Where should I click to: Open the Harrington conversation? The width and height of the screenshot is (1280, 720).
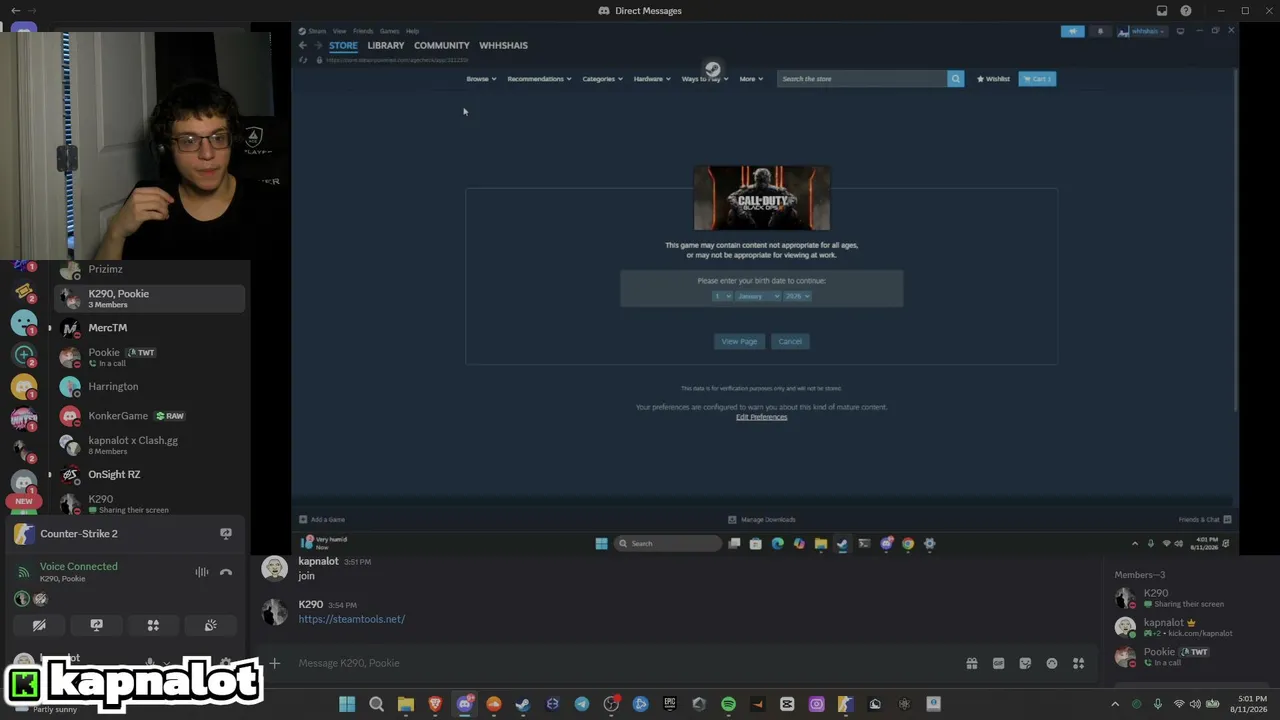[149, 386]
